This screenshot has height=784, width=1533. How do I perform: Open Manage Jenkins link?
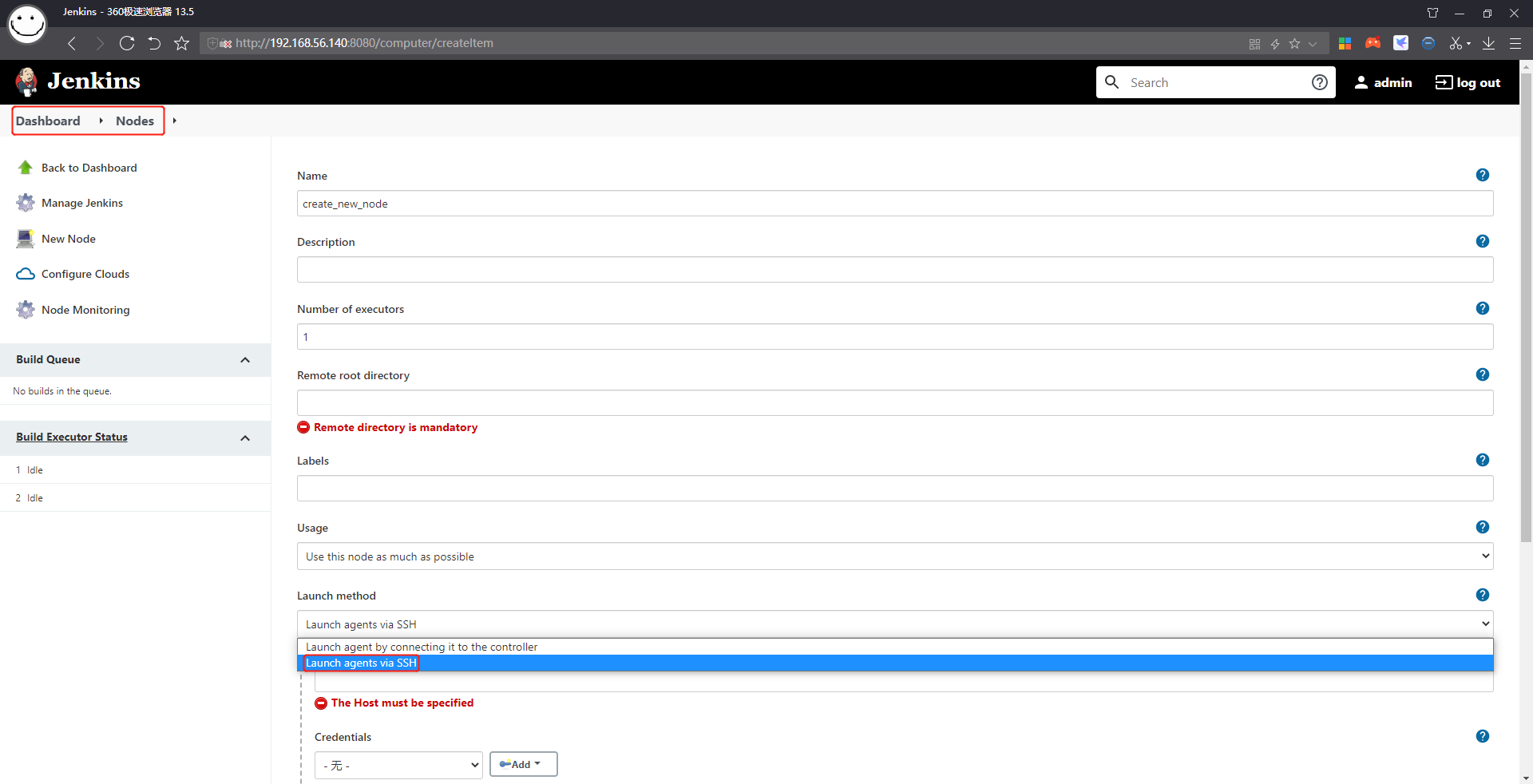coord(82,203)
